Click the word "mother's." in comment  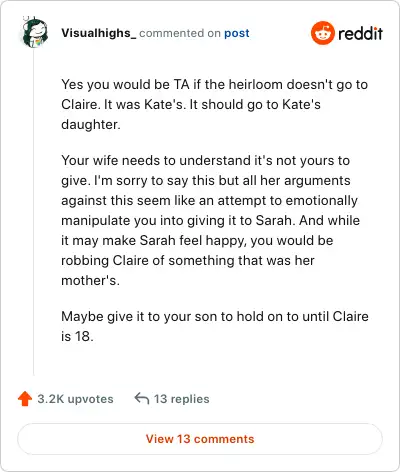(x=90, y=280)
